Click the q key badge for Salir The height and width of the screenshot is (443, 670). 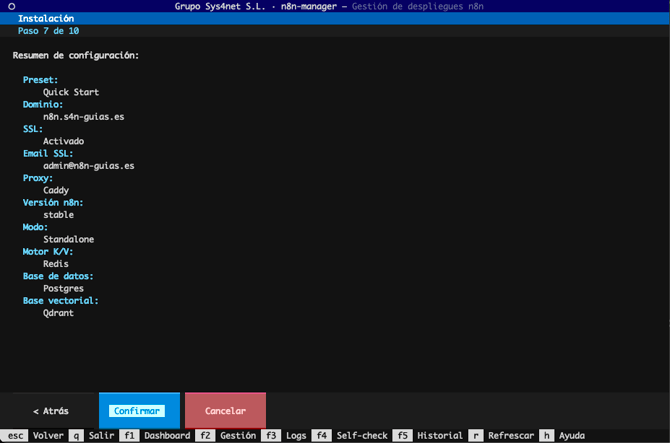point(76,436)
